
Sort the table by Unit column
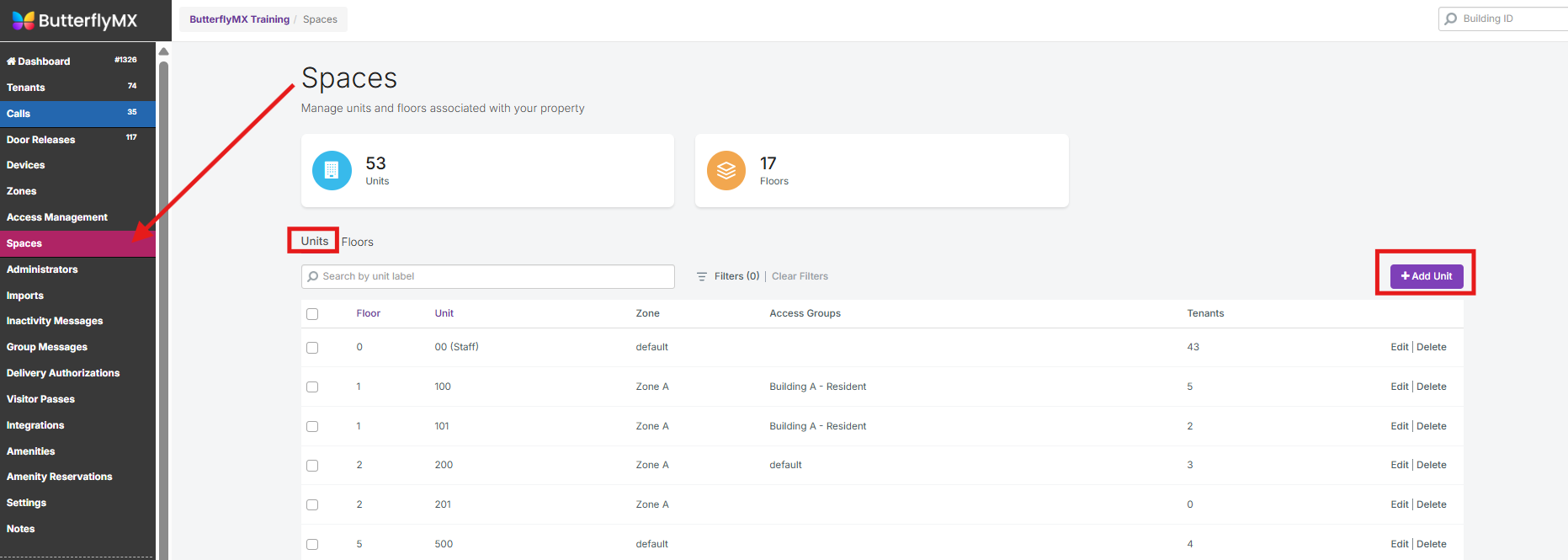[x=444, y=313]
